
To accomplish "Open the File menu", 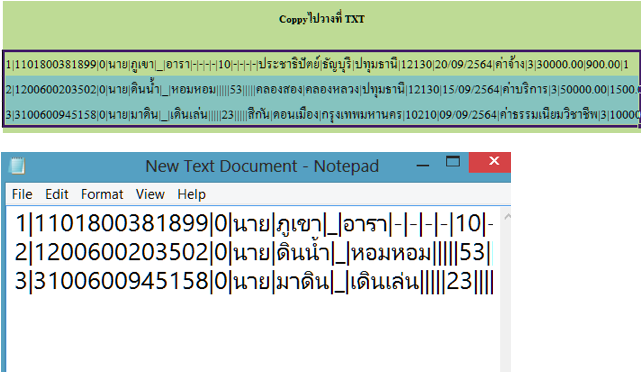I will tap(22, 194).
